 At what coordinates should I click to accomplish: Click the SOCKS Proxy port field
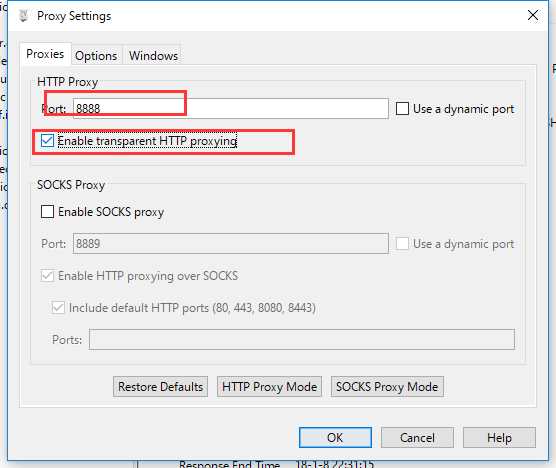(x=231, y=244)
